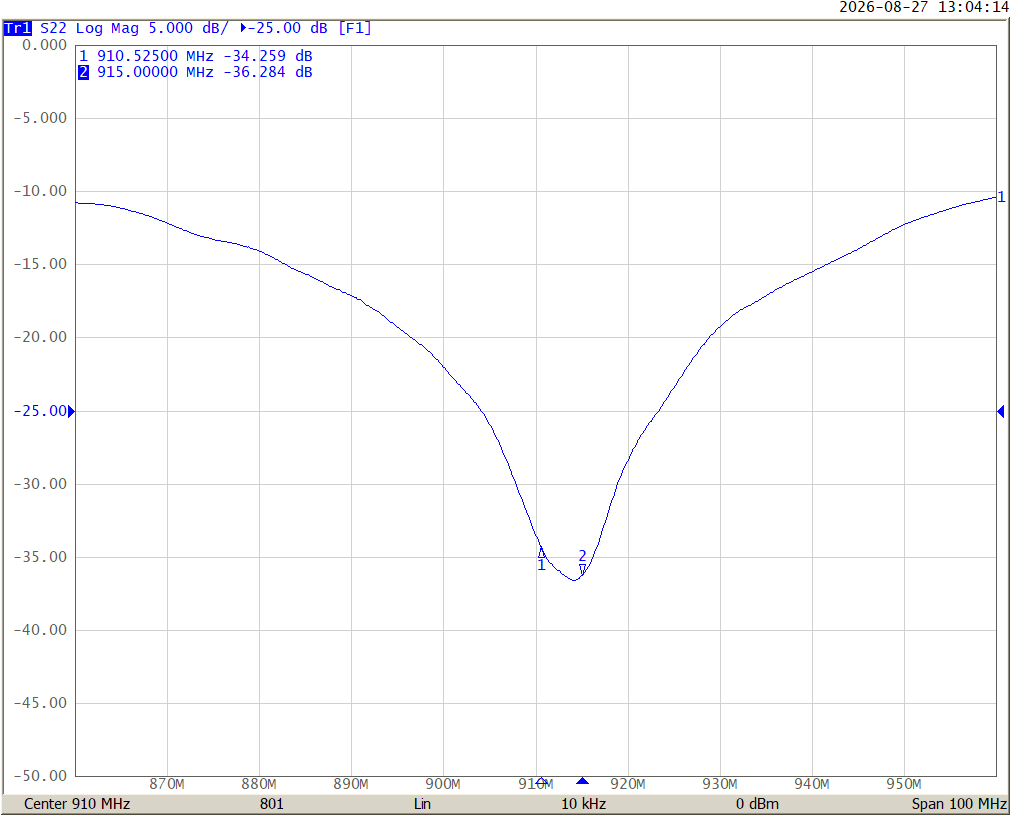Click marker 2 triangle on the trace
This screenshot has height=815, width=1010.
(582, 570)
